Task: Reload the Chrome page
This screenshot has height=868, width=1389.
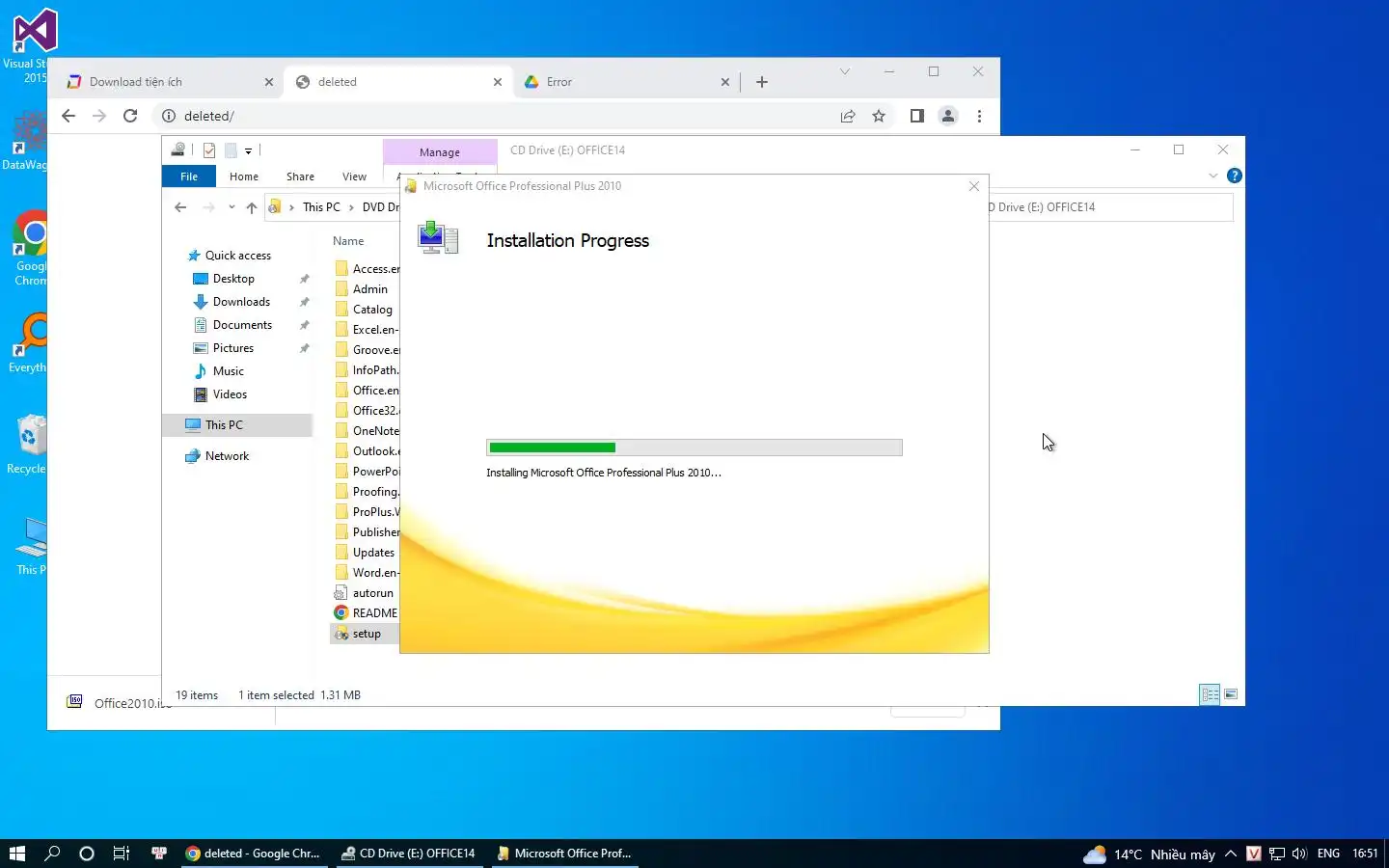Action: [130, 116]
